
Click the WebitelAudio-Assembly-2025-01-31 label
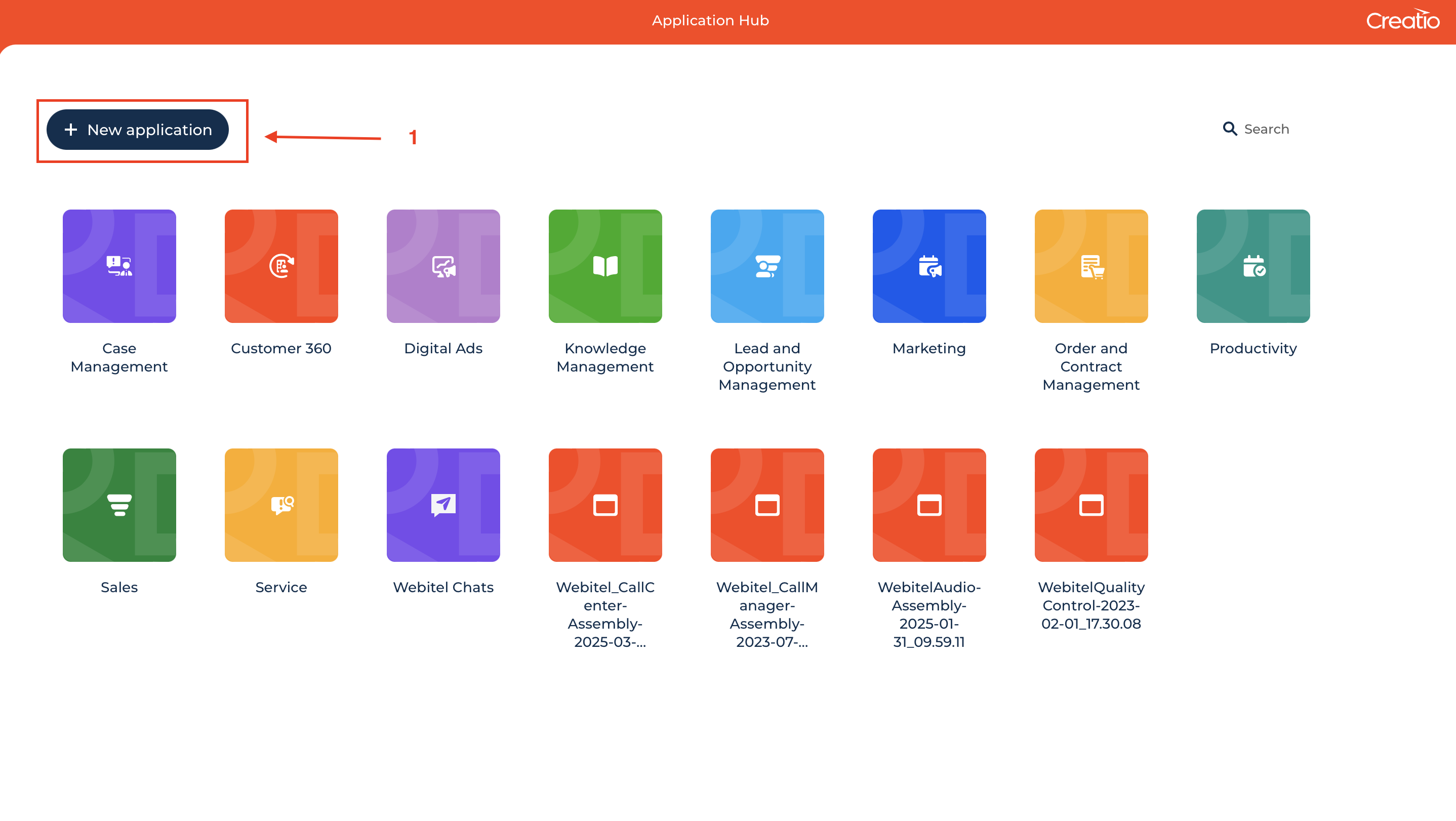point(929,614)
